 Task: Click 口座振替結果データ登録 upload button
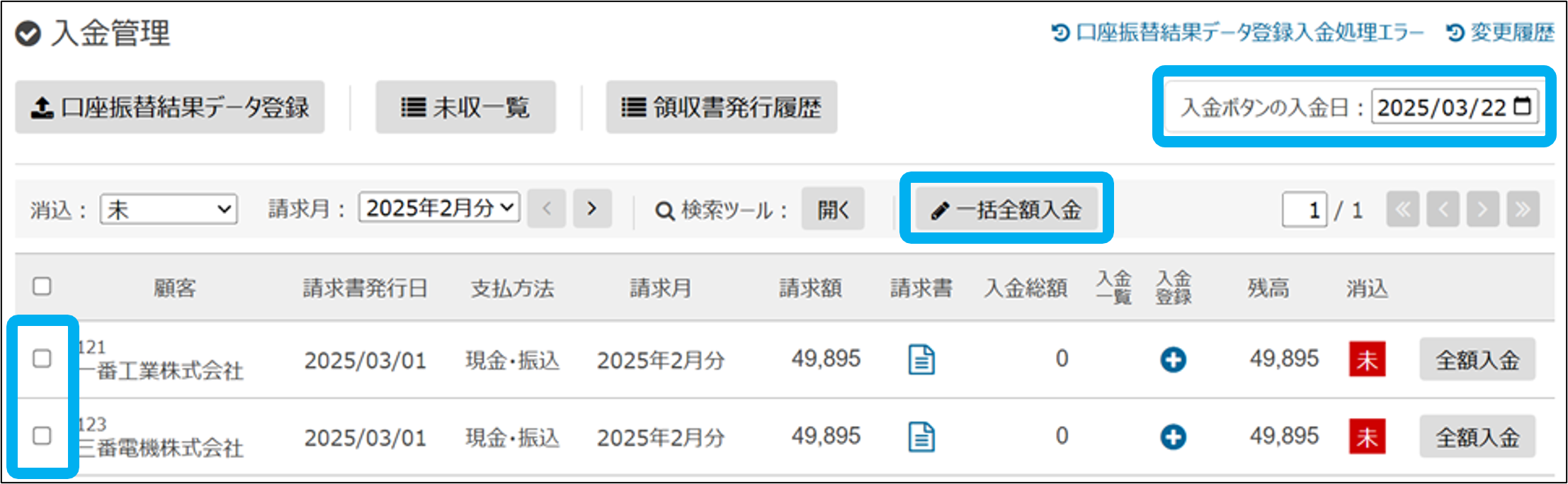[170, 108]
